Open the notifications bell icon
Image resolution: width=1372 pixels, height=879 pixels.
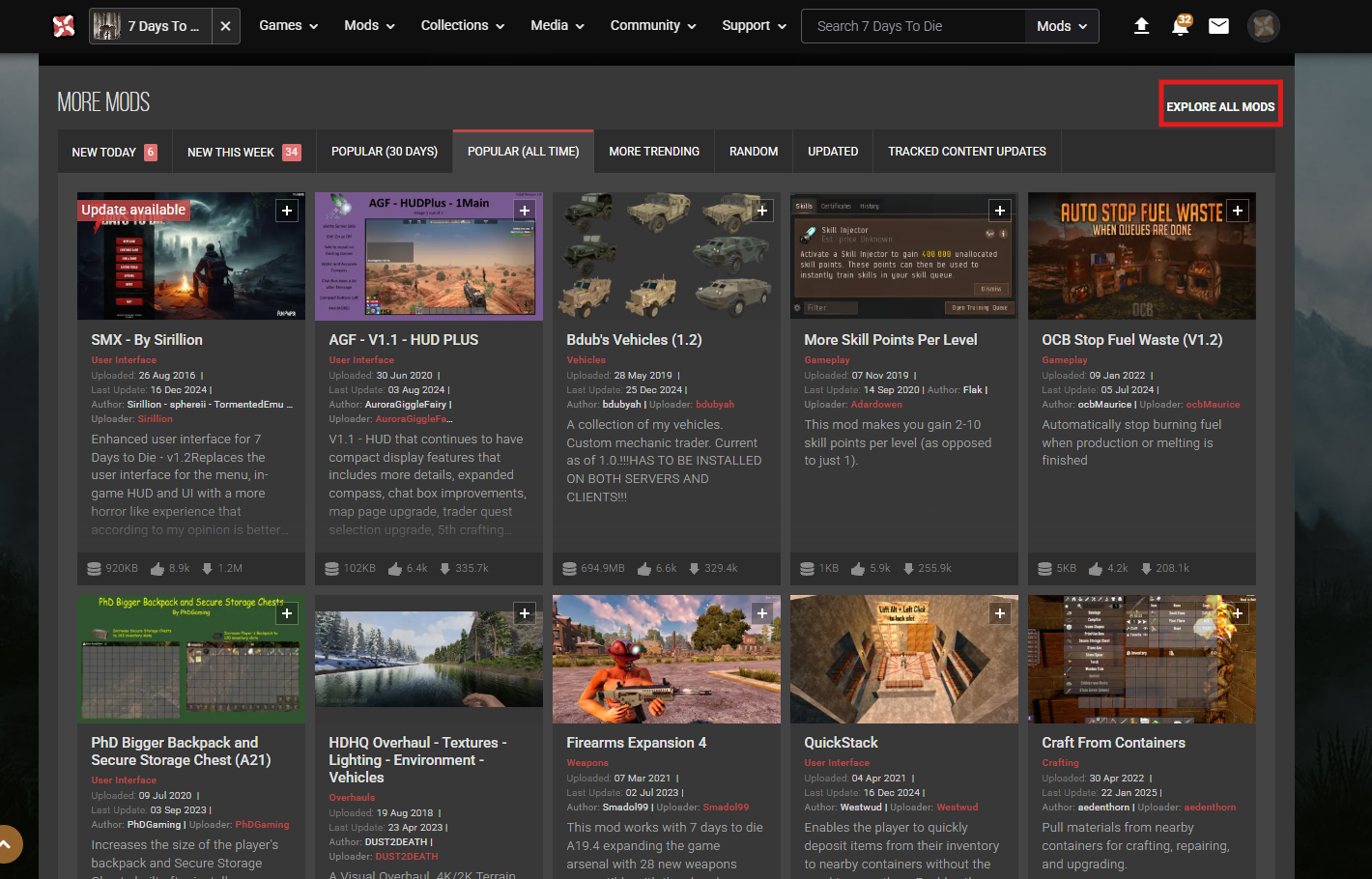click(1180, 26)
